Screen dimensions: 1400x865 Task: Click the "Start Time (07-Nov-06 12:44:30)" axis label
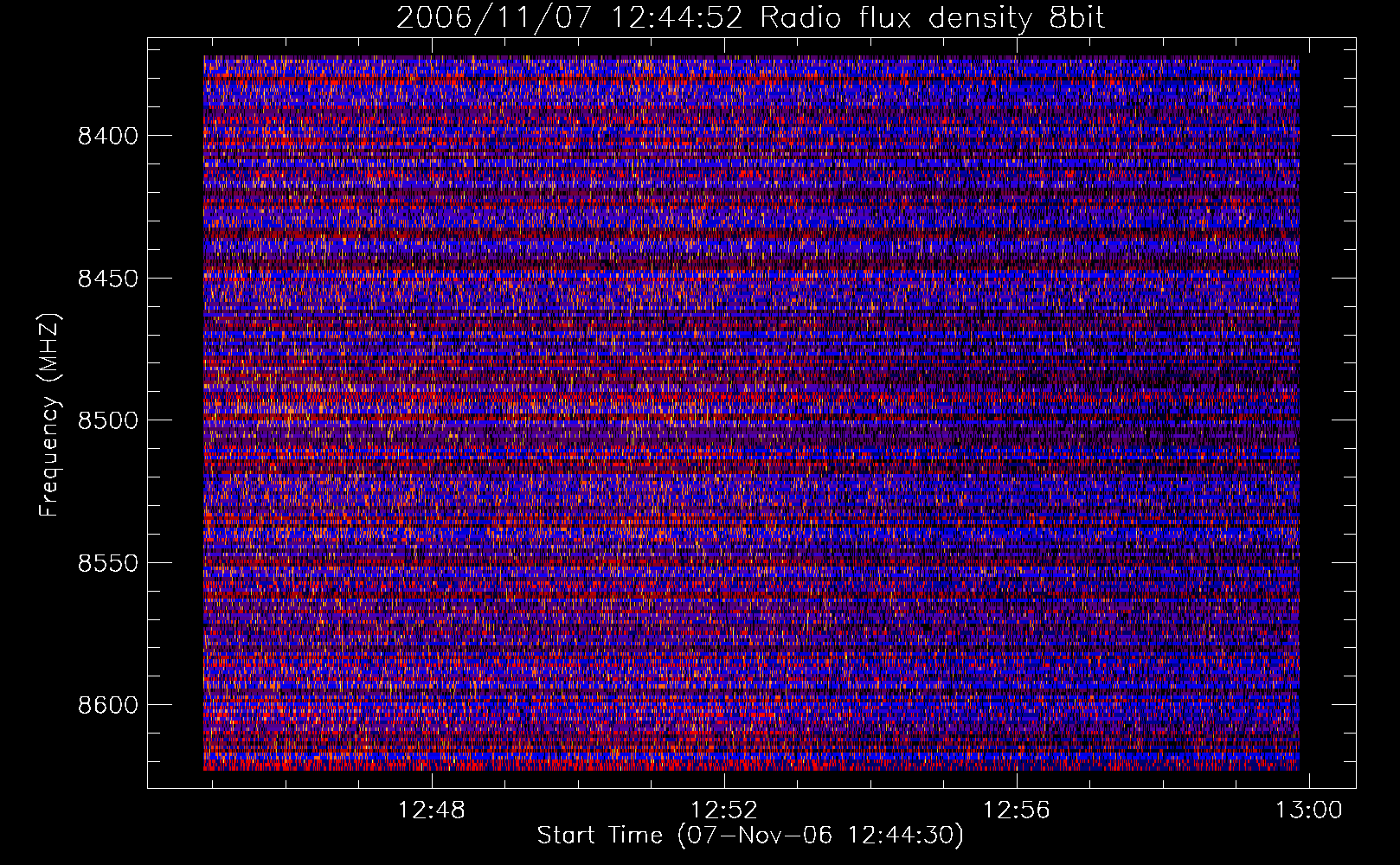[x=750, y=836]
